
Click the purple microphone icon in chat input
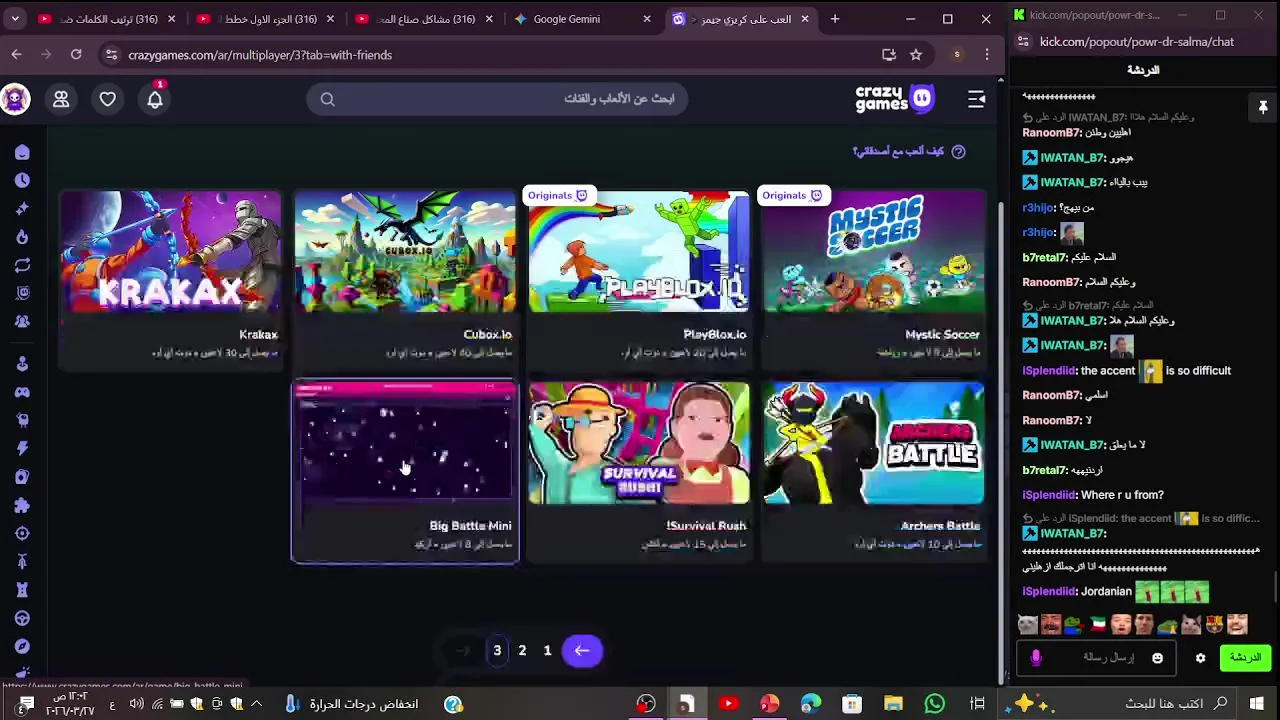[x=1036, y=657]
